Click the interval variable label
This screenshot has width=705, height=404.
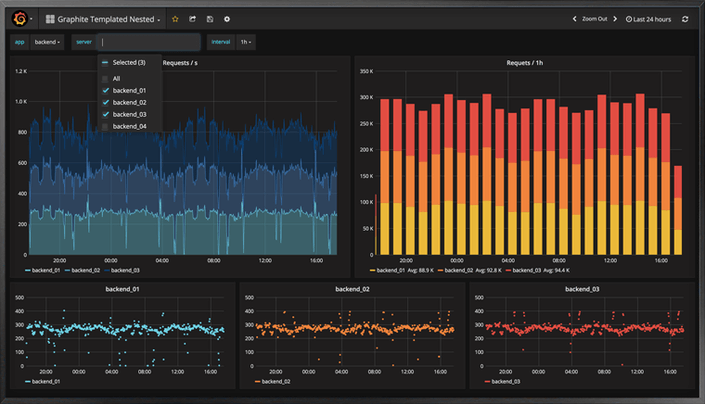click(220, 42)
